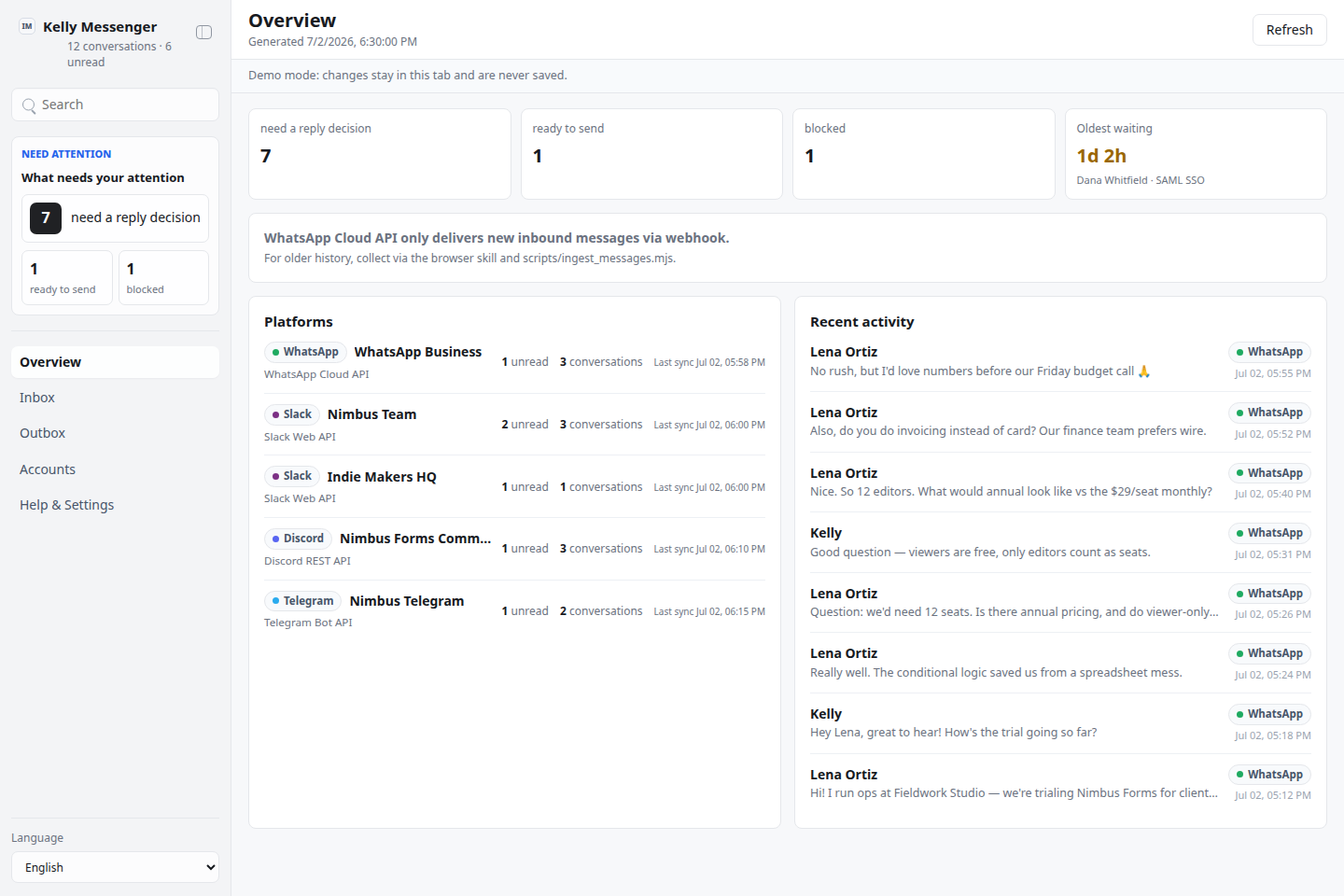1344x896 pixels.
Task: Open message 'Nice. So 12 editors'
Action: (x=1060, y=483)
